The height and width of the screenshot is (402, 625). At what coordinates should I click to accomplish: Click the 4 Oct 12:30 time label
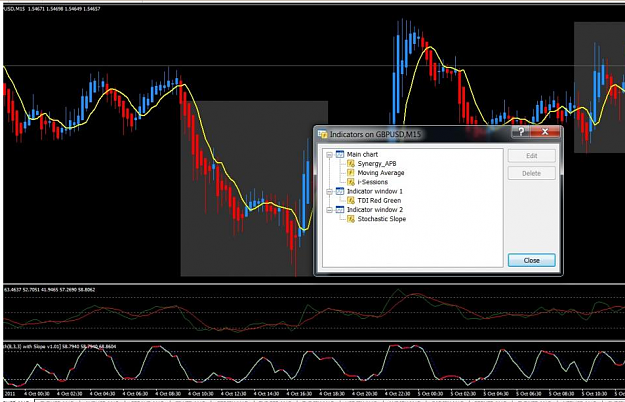point(233,394)
